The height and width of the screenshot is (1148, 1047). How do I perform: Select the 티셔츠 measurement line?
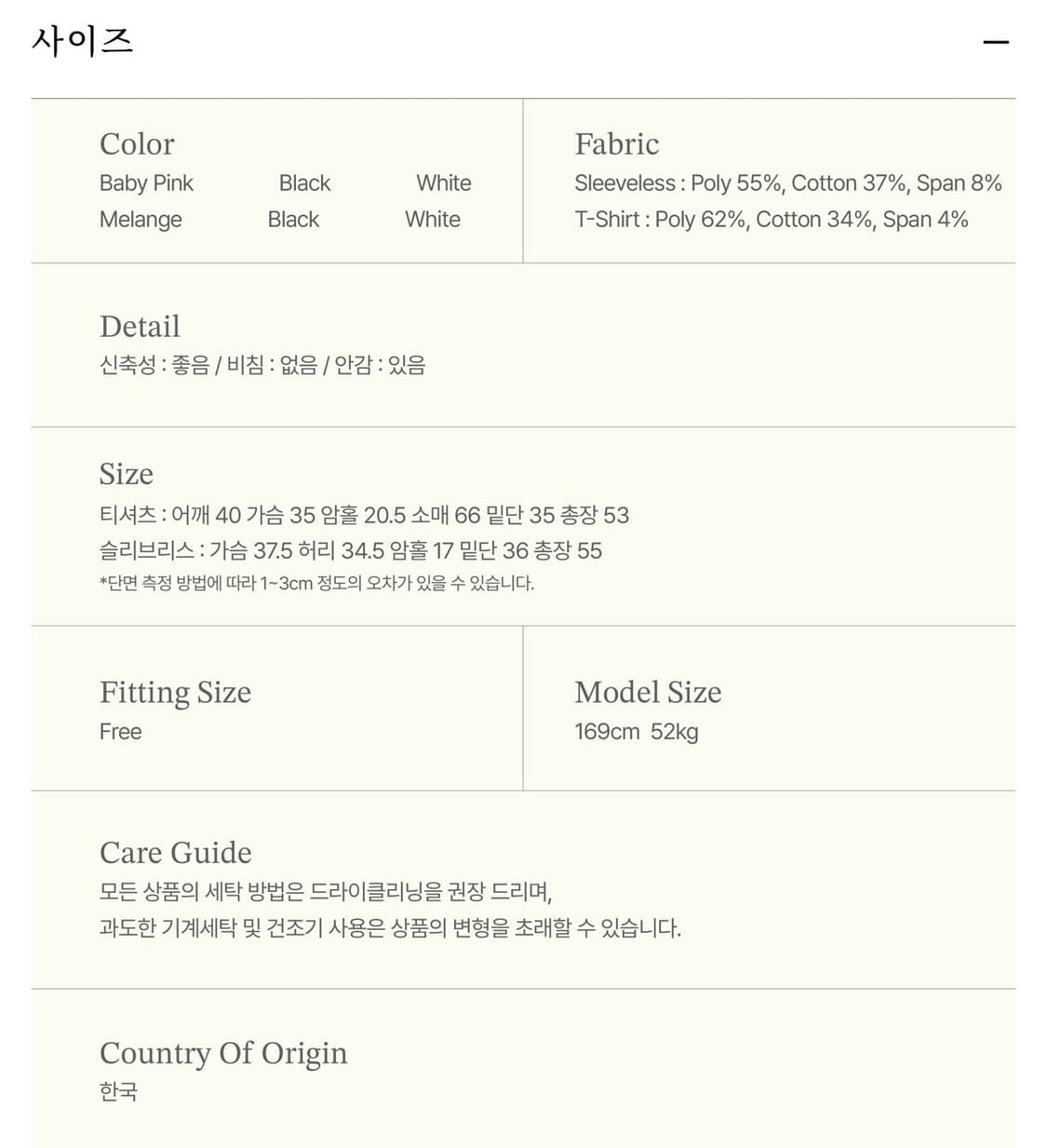364,515
